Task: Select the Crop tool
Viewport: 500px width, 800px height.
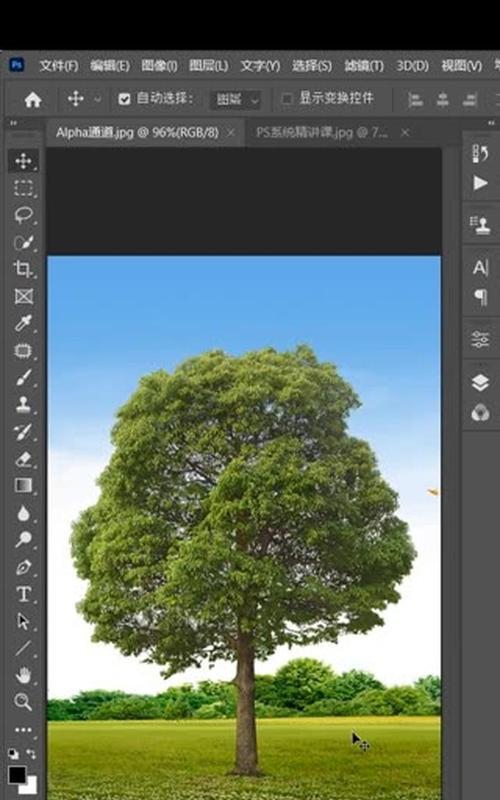Action: pyautogui.click(x=23, y=269)
